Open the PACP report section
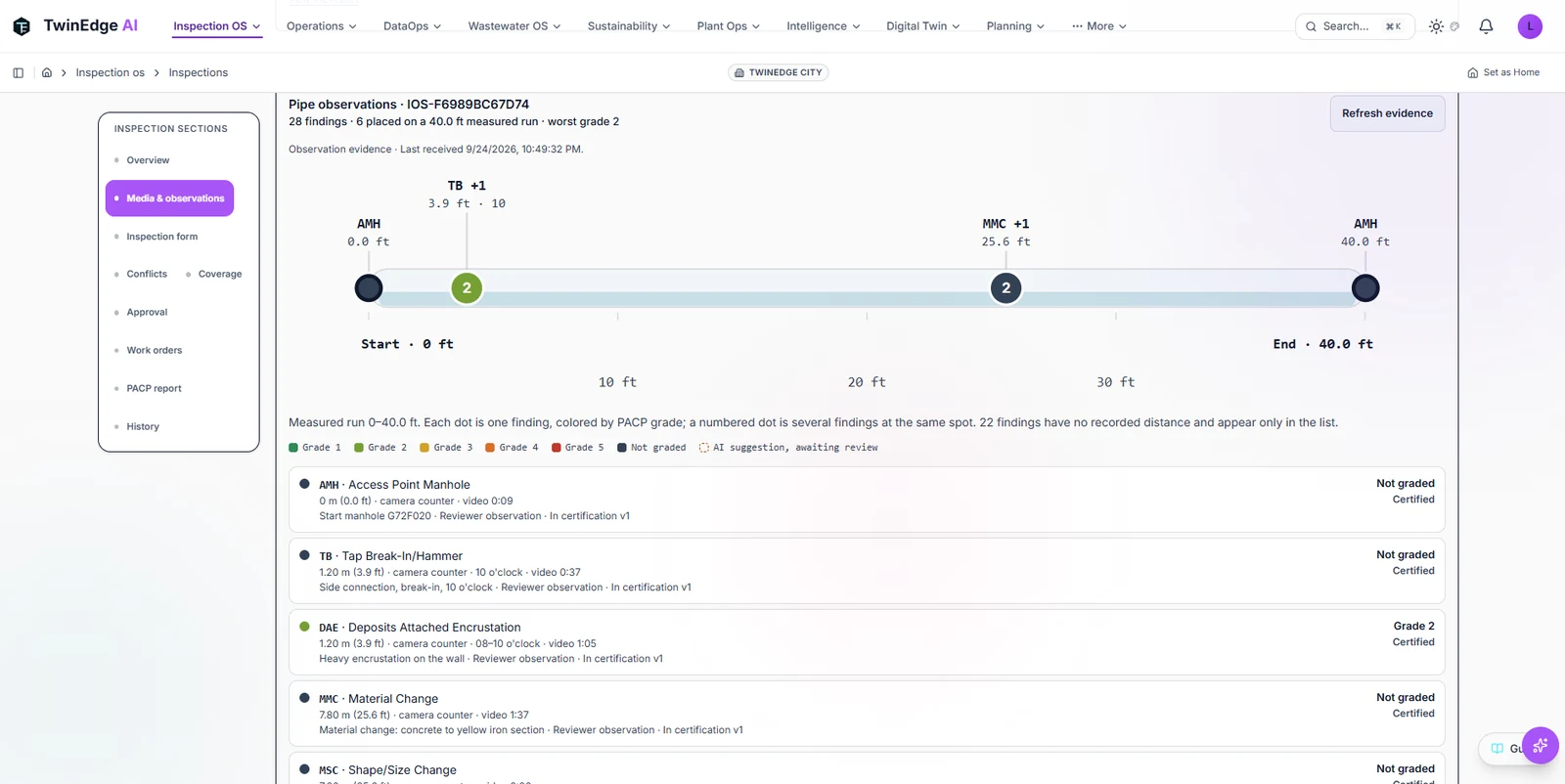Viewport: 1565px width, 784px height. point(154,388)
